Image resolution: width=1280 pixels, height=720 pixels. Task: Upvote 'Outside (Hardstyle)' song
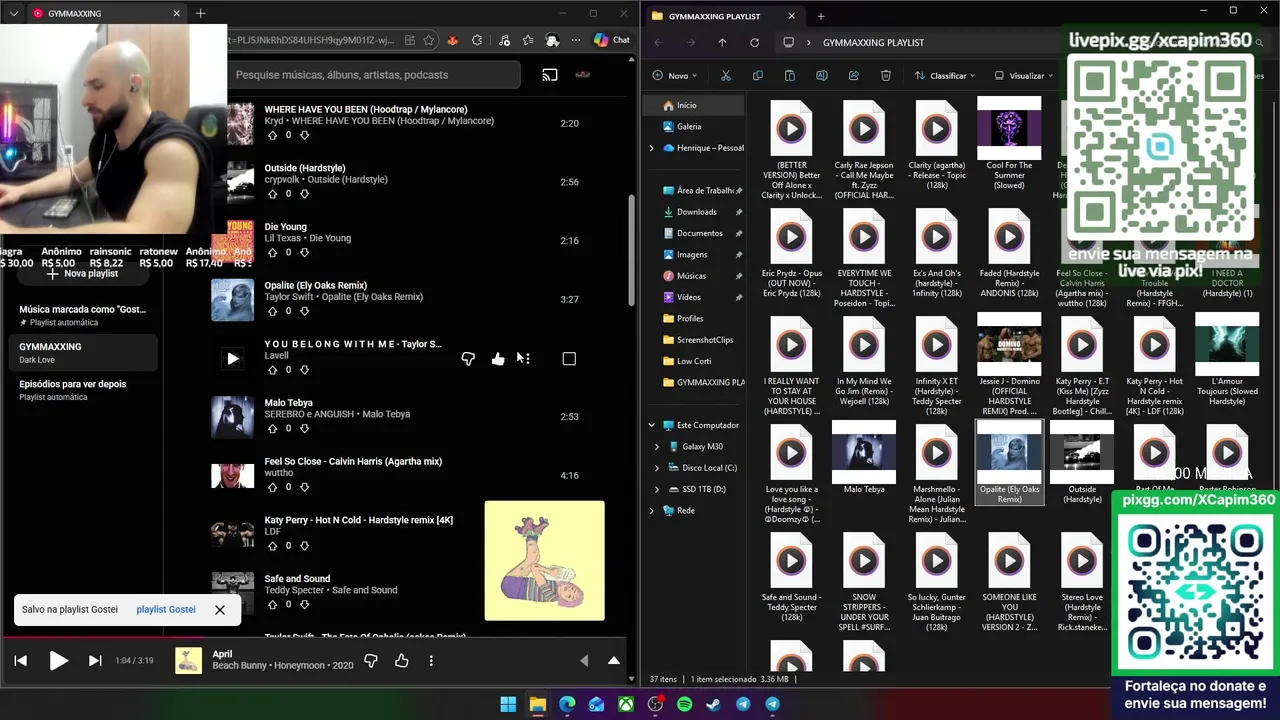[x=272, y=194]
